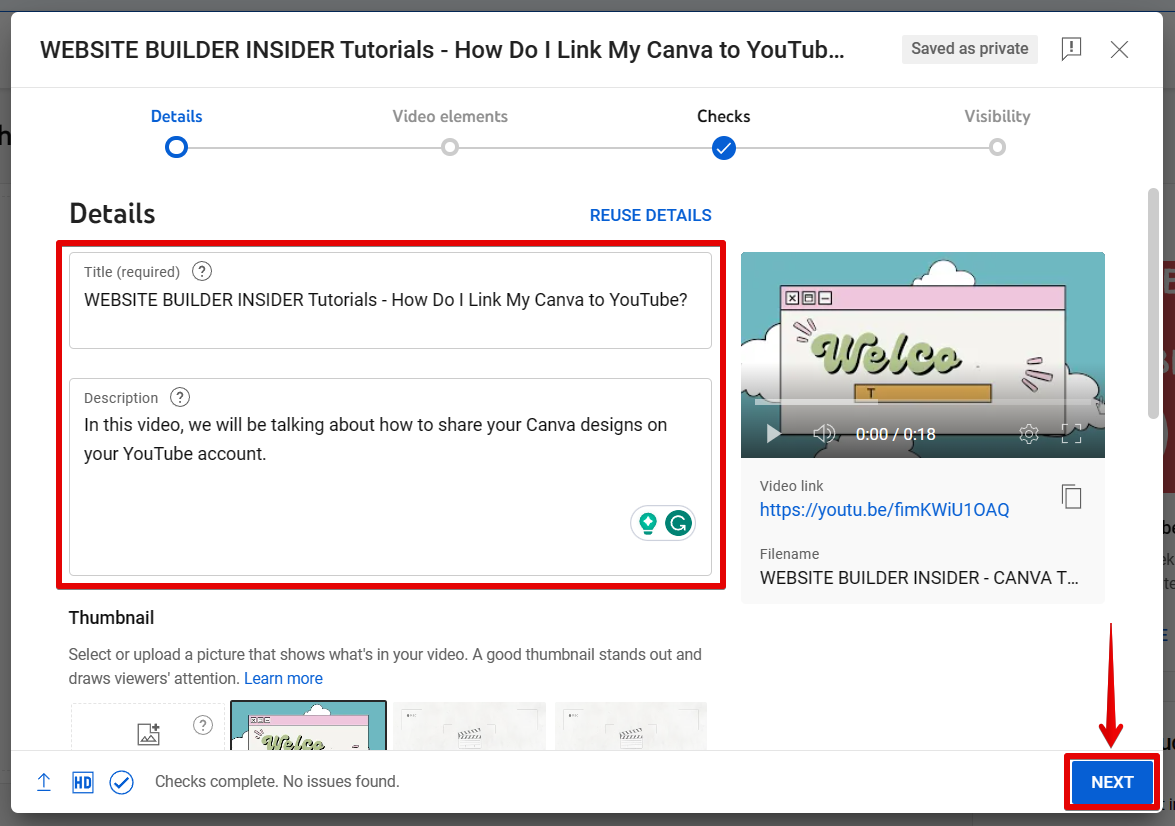
Task: Go to the Video elements step
Action: coord(450,147)
